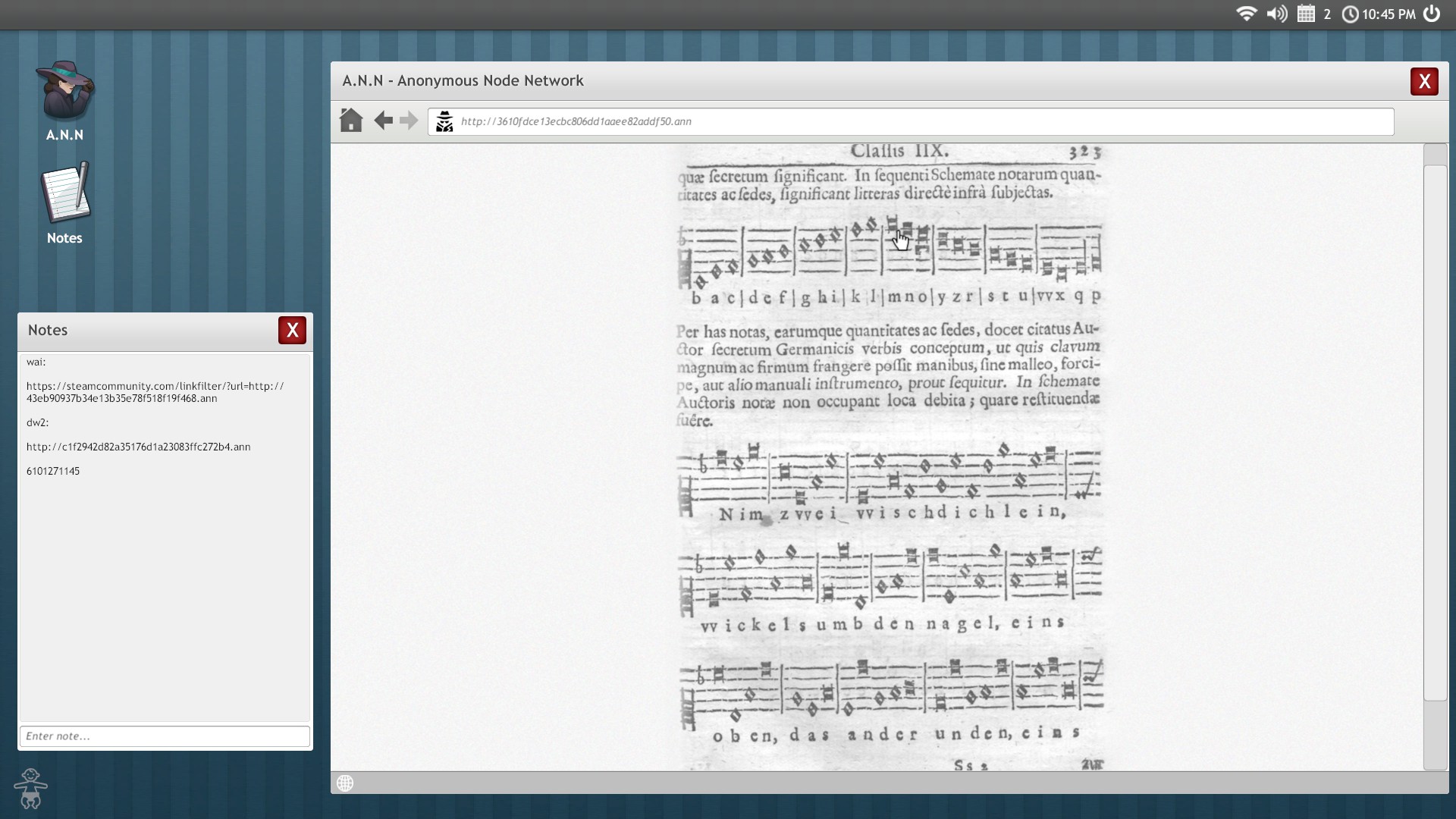1456x819 pixels.
Task: Click the calendar day icon in top bar
Action: tap(1306, 14)
